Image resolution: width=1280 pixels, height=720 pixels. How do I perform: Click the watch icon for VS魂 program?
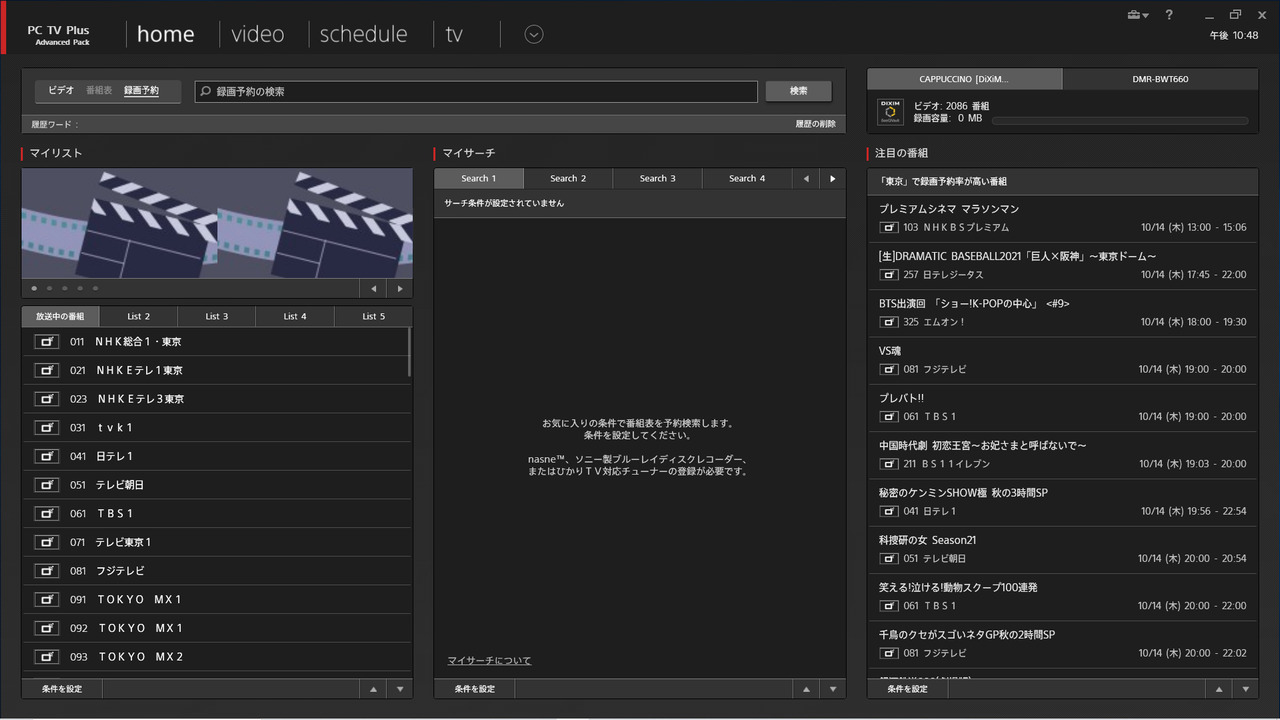[888, 369]
